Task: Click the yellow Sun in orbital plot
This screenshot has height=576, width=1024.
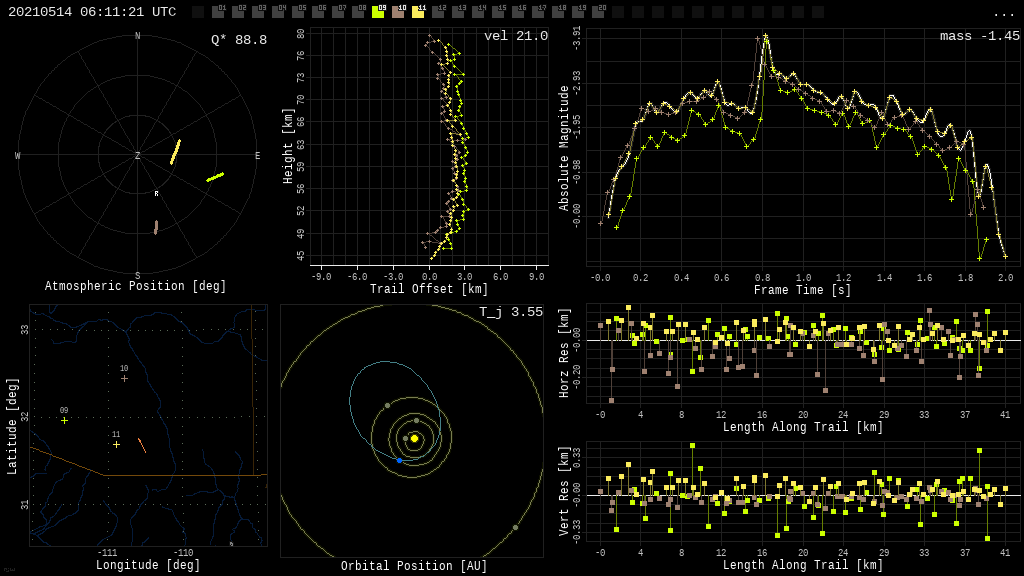Action: (414, 438)
